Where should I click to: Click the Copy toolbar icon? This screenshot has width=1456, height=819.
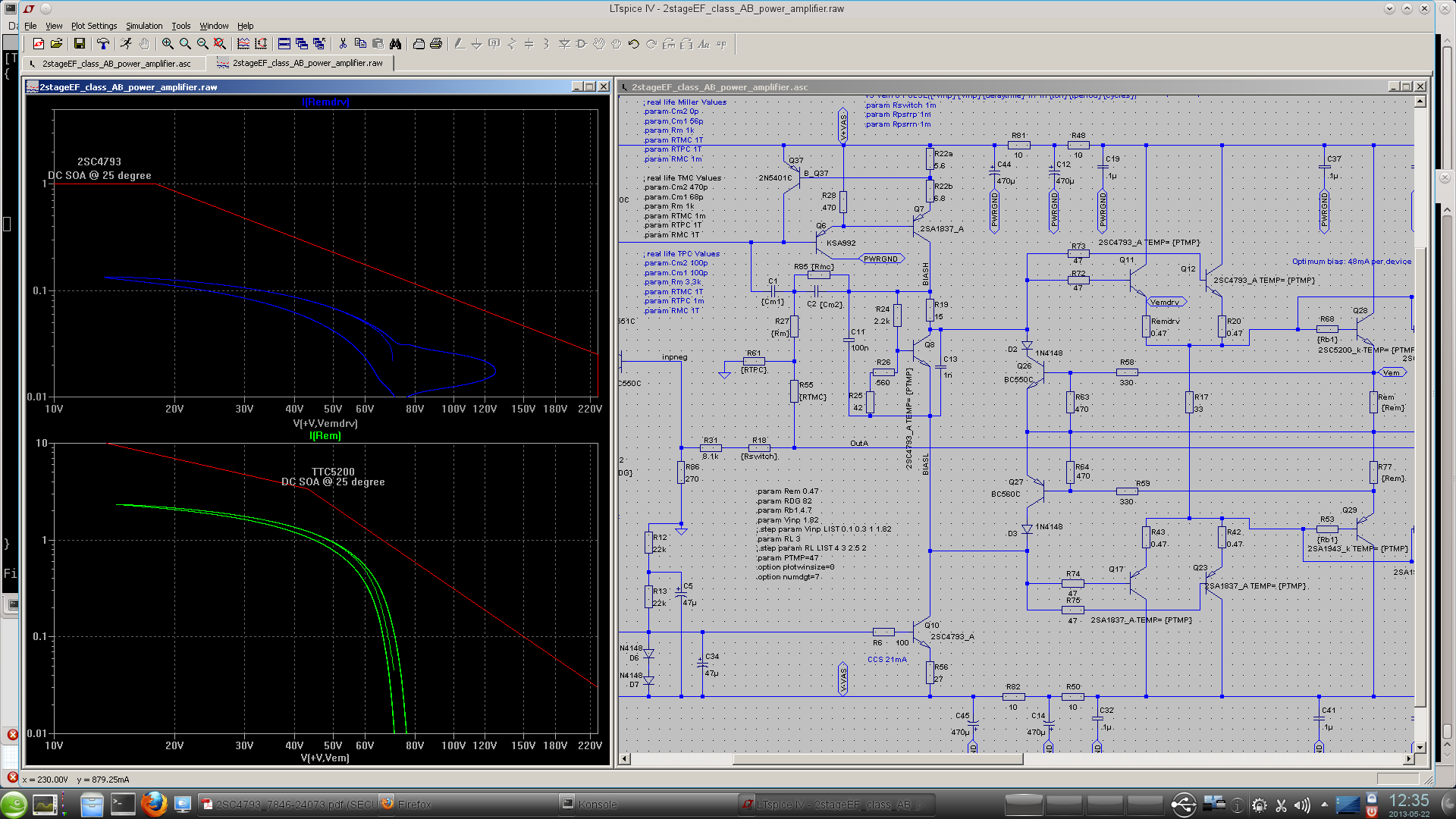tap(360, 44)
